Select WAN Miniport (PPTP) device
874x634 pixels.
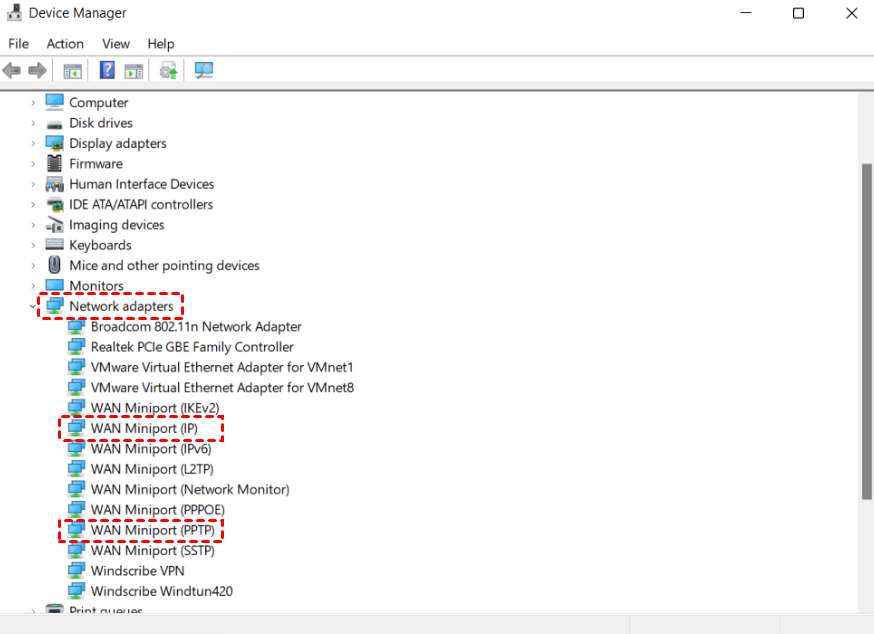click(153, 530)
